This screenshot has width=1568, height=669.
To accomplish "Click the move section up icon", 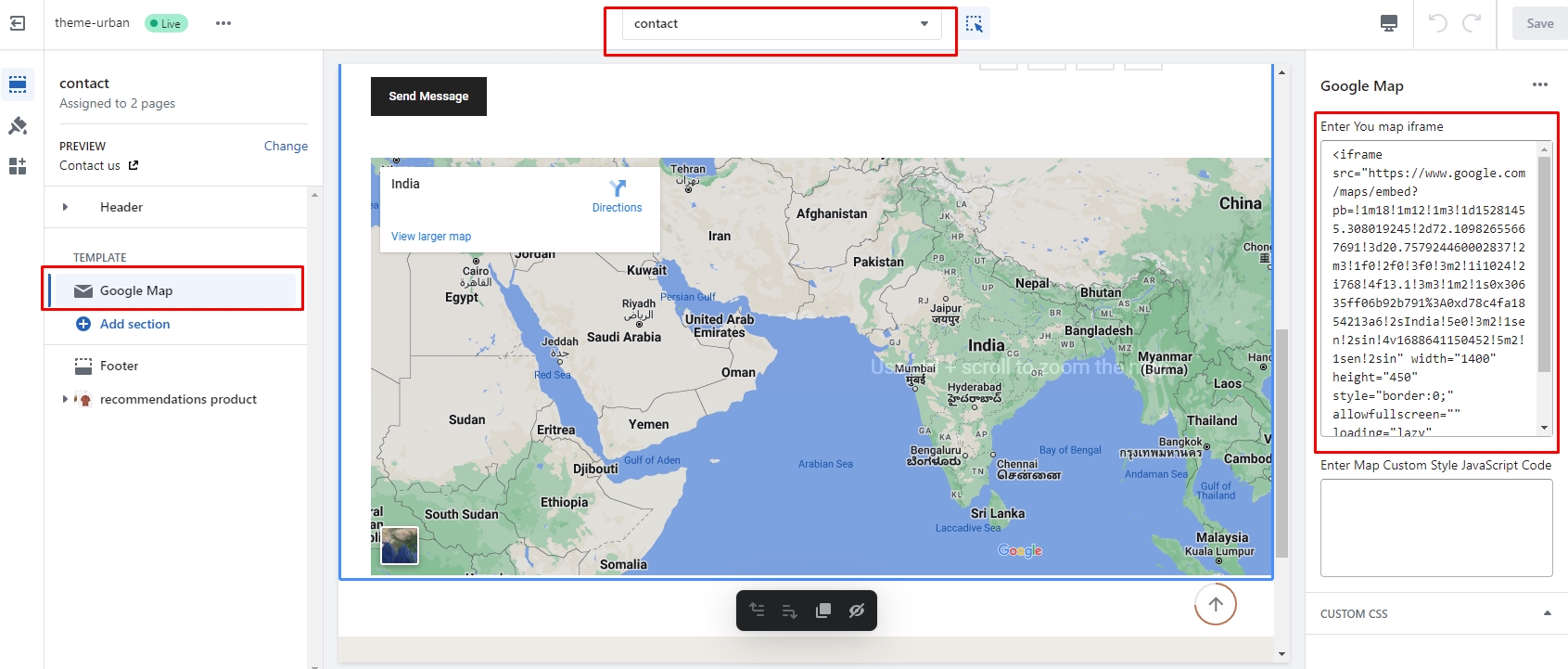I will [x=757, y=611].
